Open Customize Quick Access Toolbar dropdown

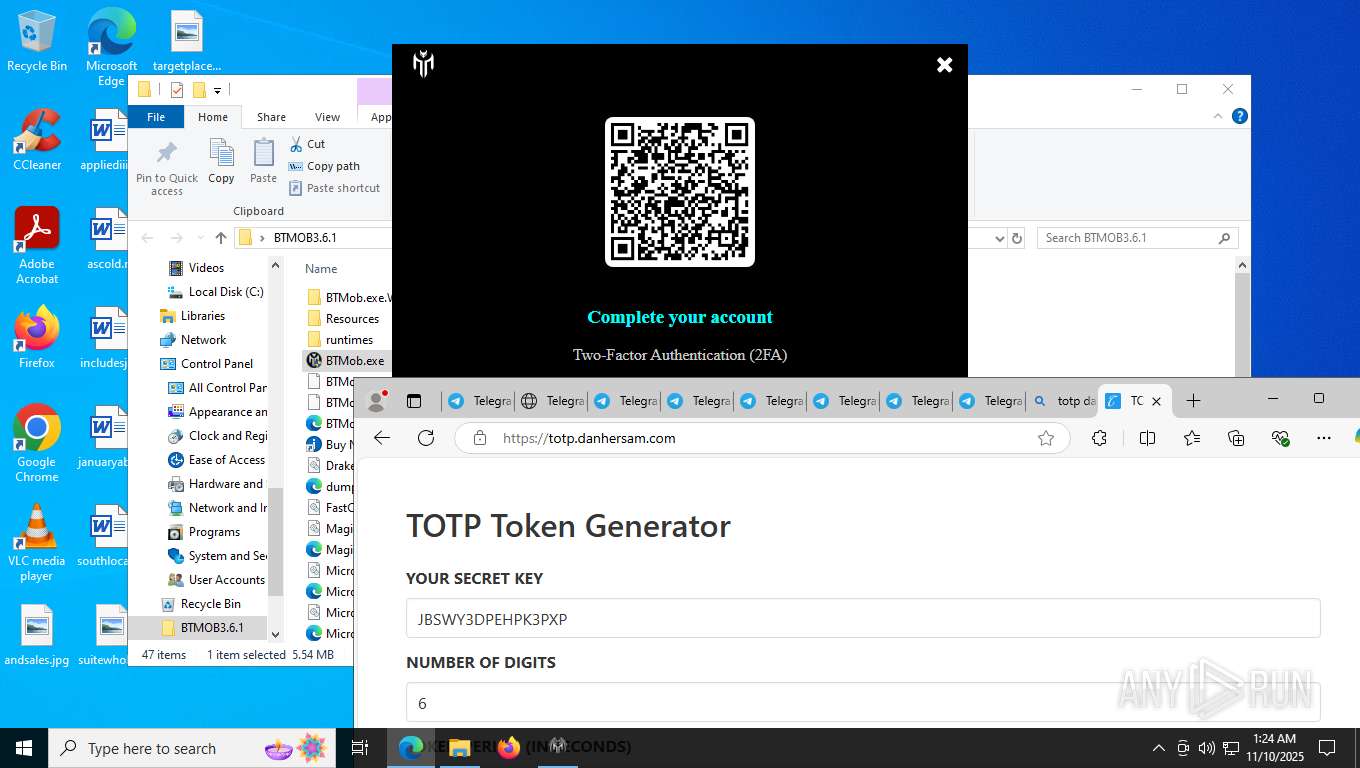[x=217, y=91]
